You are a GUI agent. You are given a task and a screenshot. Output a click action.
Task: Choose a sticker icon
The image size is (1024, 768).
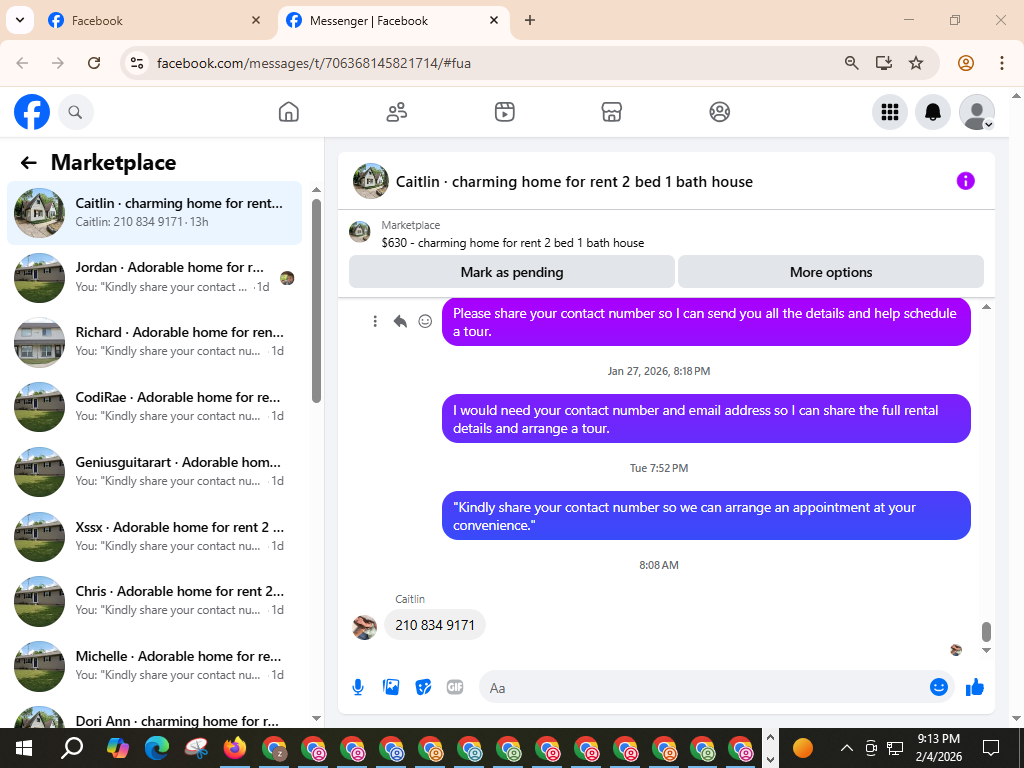click(x=423, y=687)
